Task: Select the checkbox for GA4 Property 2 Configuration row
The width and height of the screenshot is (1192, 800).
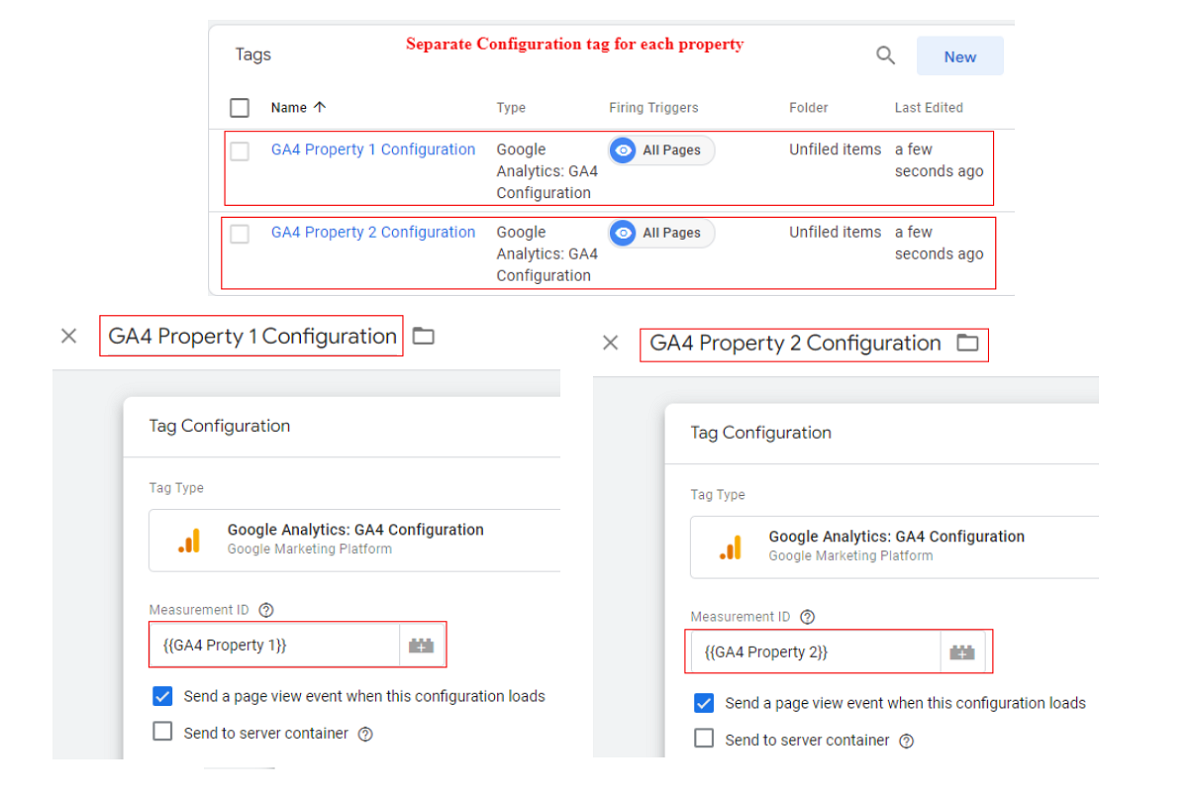Action: coord(238,232)
